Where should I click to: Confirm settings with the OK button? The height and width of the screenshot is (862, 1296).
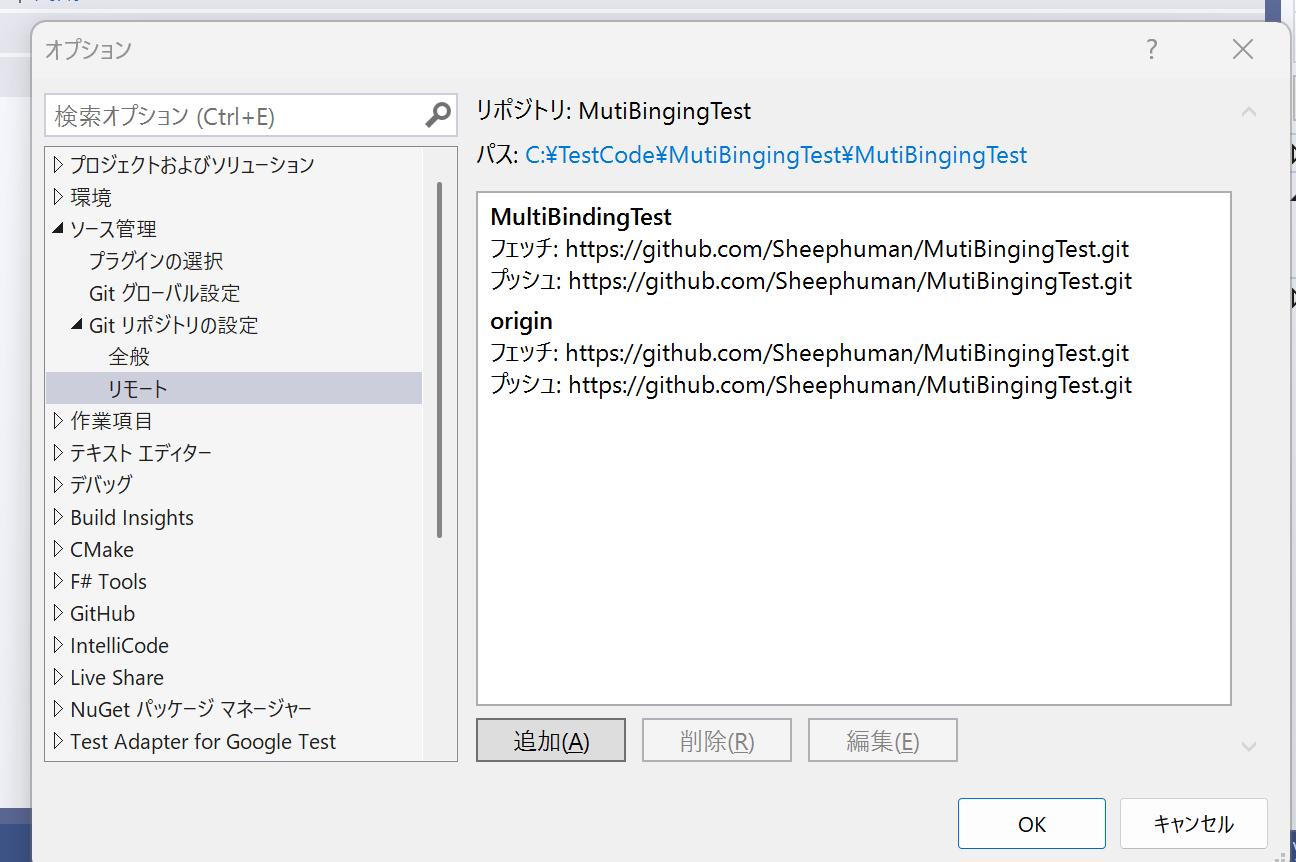pos(1031,823)
